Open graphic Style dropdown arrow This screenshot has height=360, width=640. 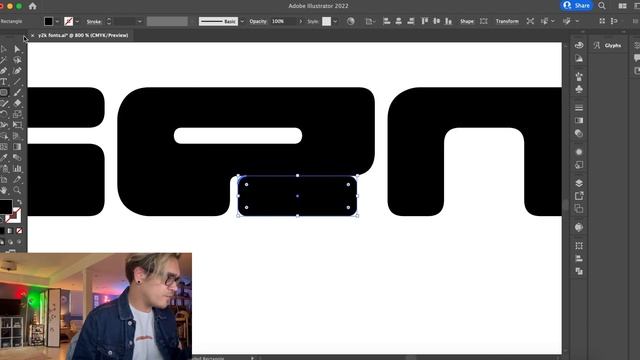pos(335,21)
